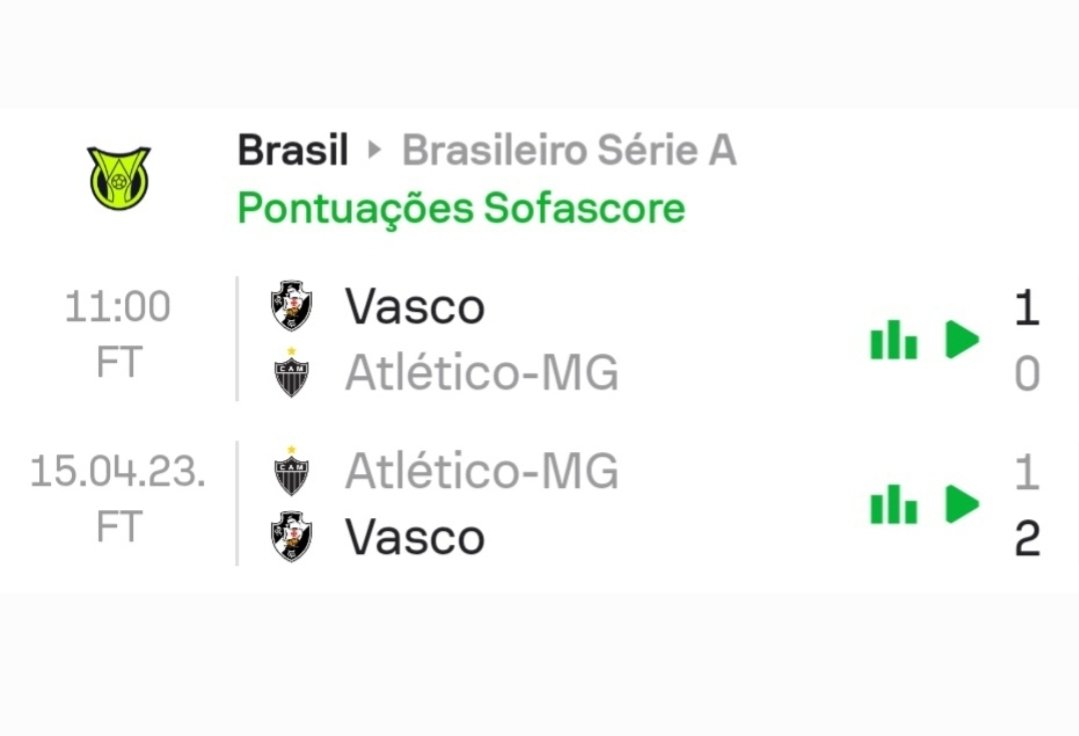
Task: Play highlights of the 15.04.23 match
Action: pyautogui.click(x=962, y=505)
